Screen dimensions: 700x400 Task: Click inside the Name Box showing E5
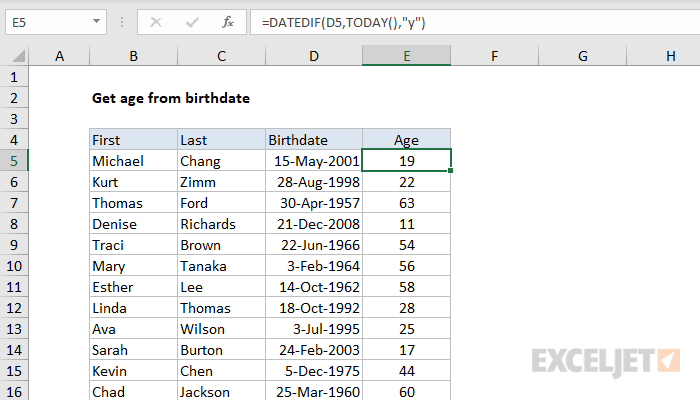coord(49,22)
